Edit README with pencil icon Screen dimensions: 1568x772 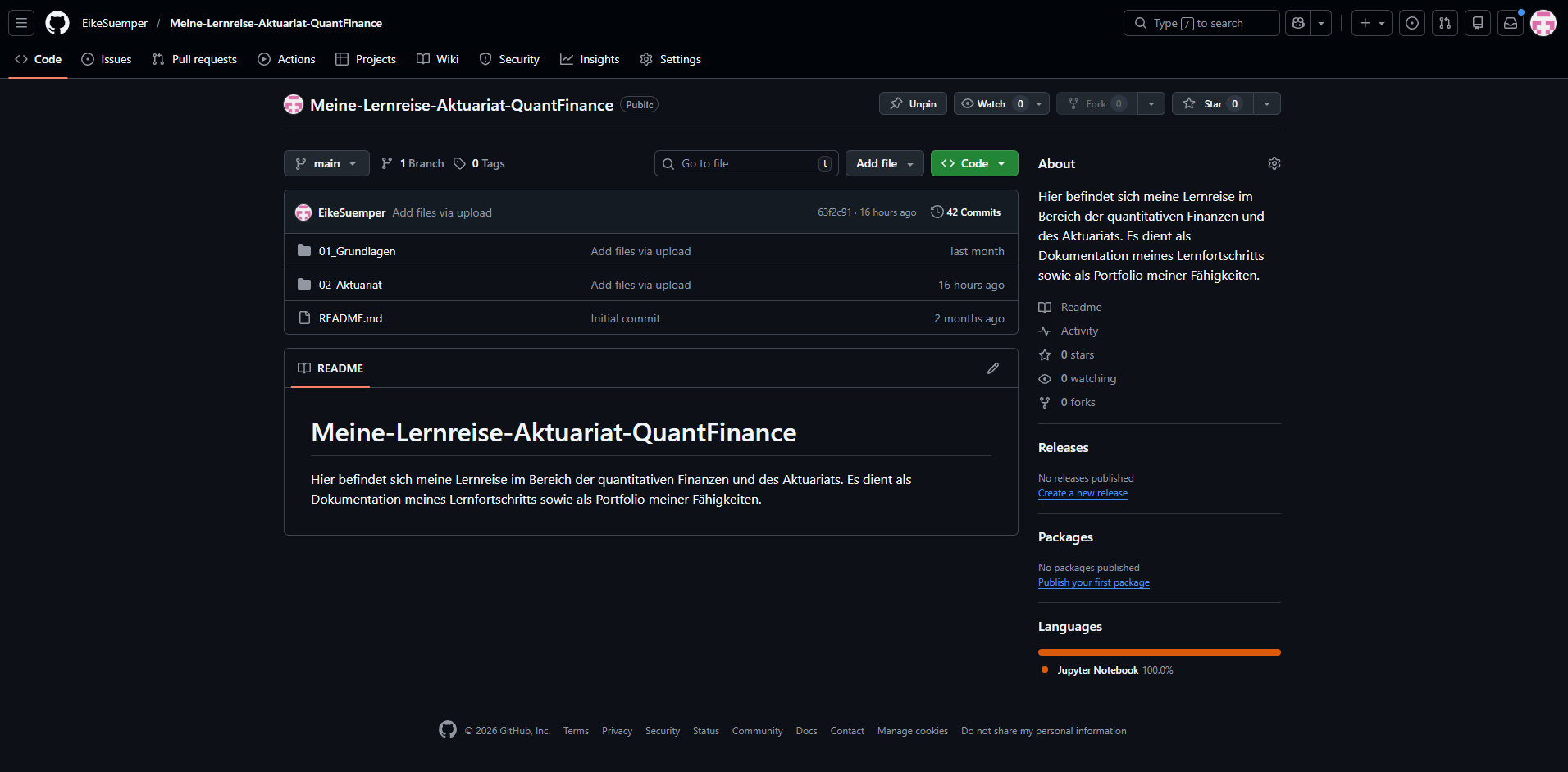click(993, 368)
